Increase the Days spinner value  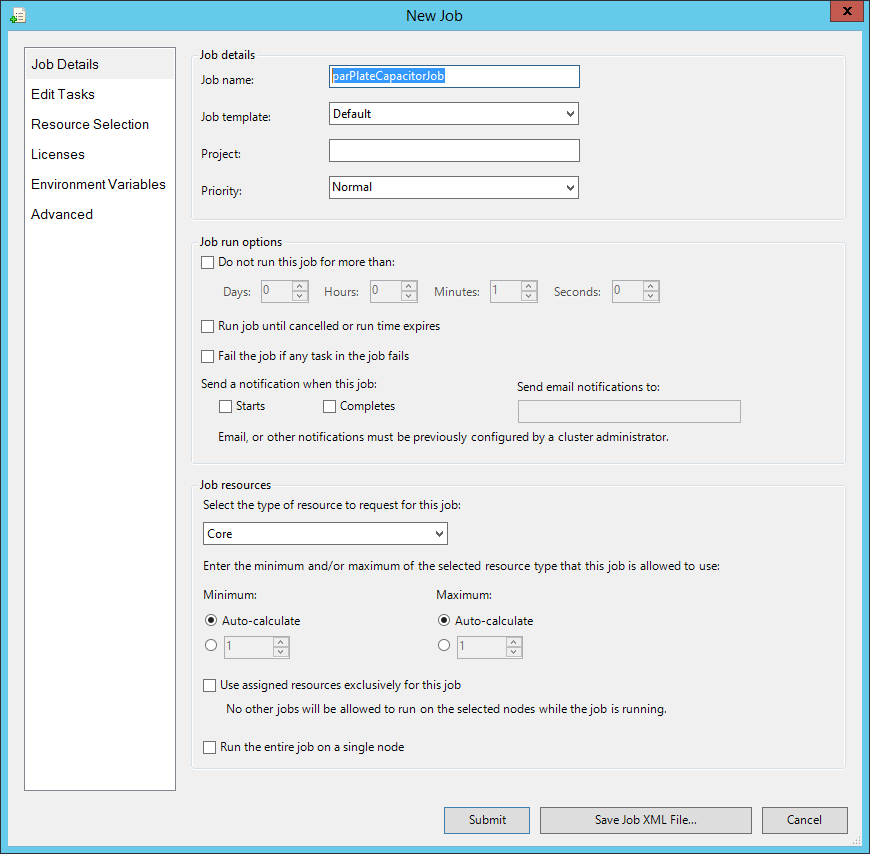click(300, 286)
